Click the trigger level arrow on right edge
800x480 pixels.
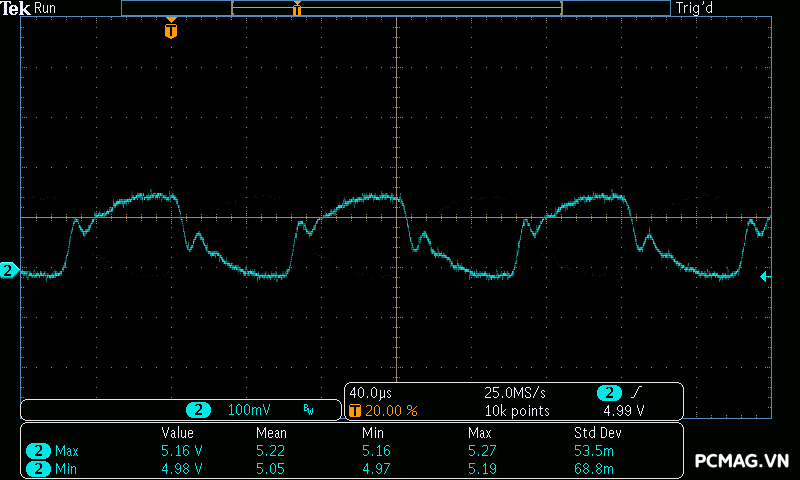(765, 277)
